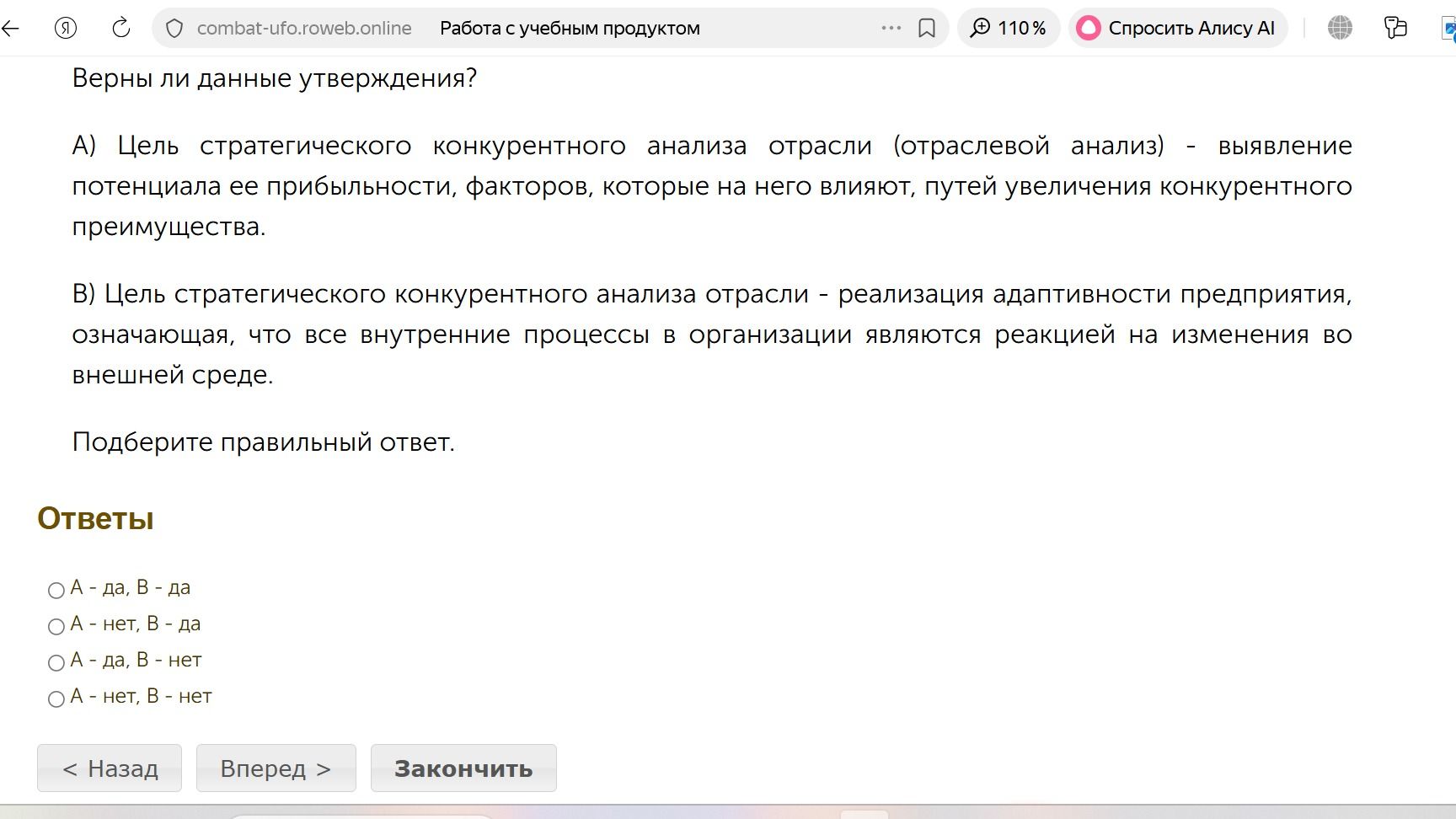Open the three-dots page menu
The image size is (1456, 819).
coord(891,28)
